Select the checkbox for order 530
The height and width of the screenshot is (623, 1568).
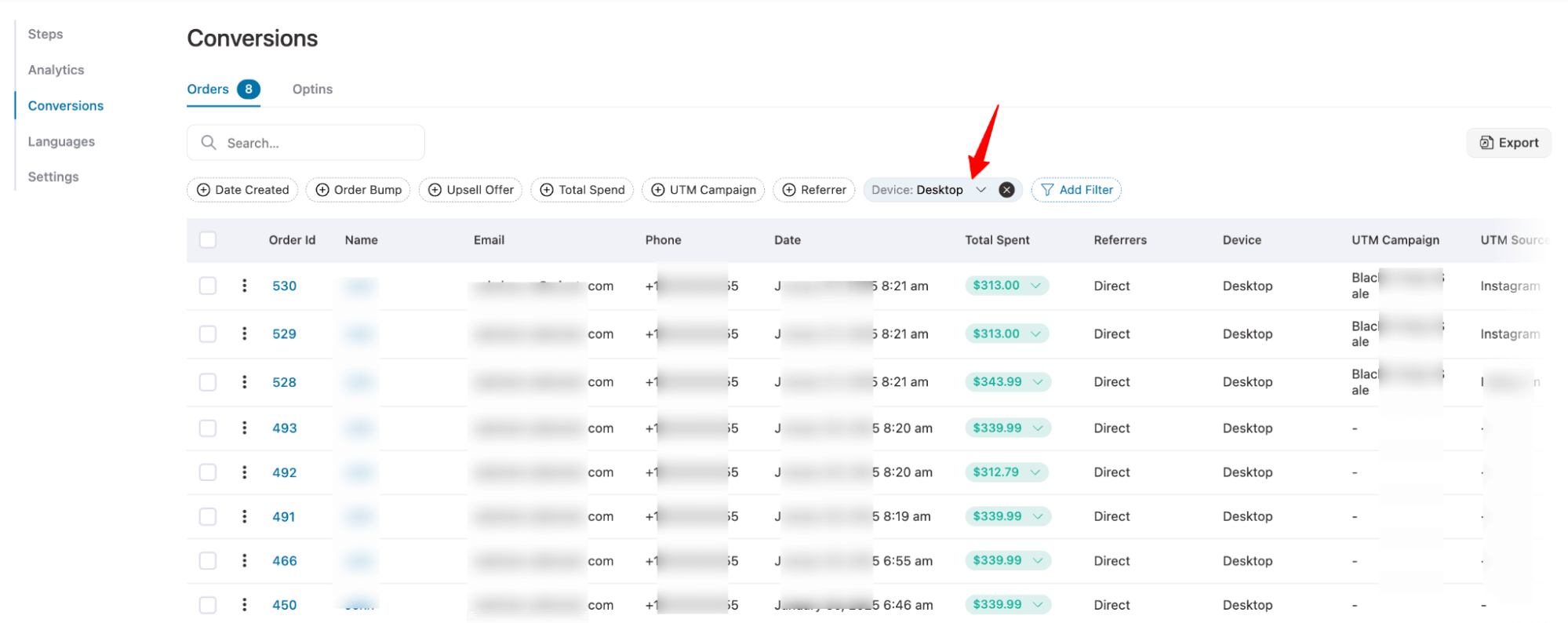208,286
